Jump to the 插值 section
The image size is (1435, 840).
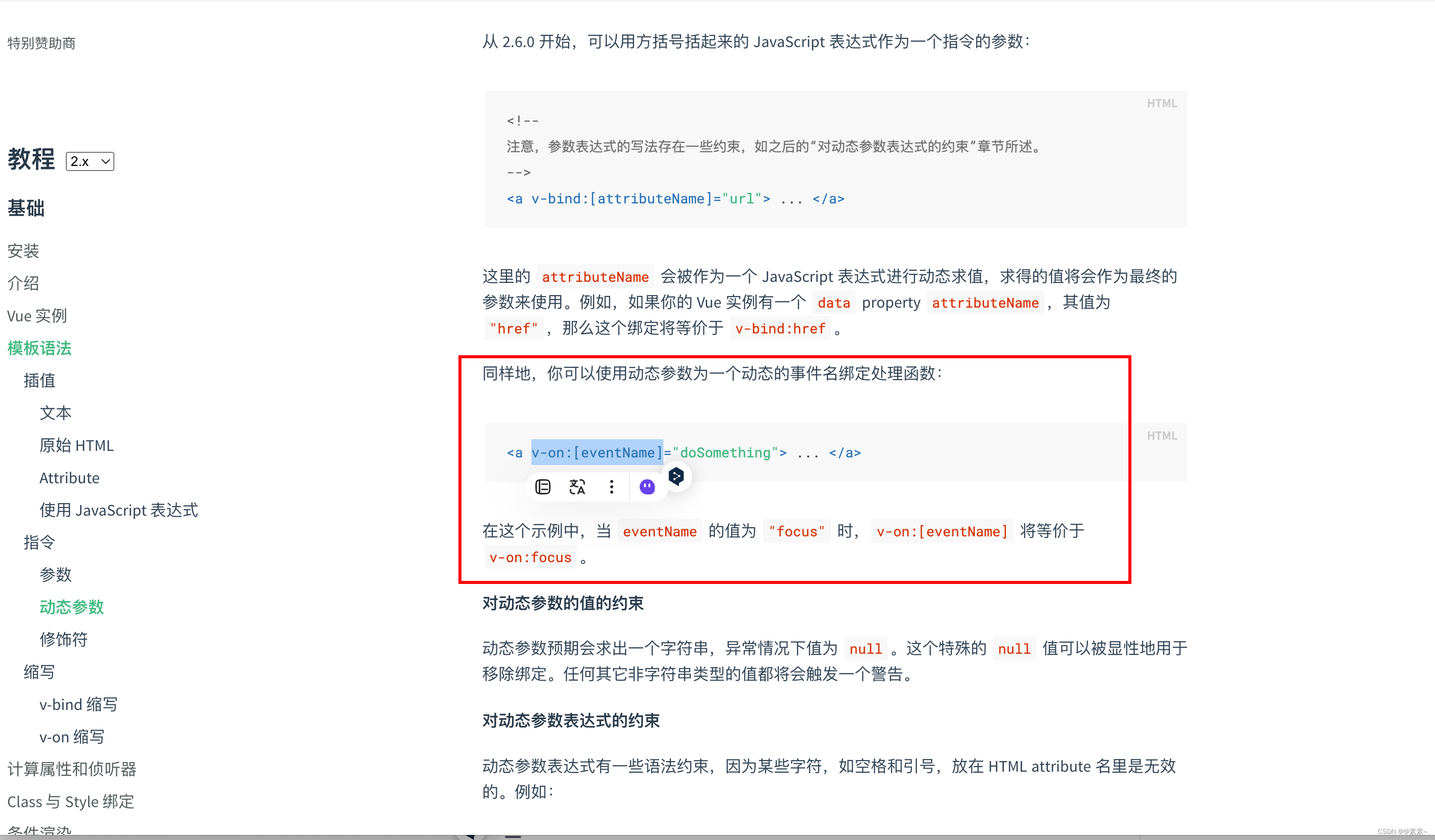pos(39,381)
